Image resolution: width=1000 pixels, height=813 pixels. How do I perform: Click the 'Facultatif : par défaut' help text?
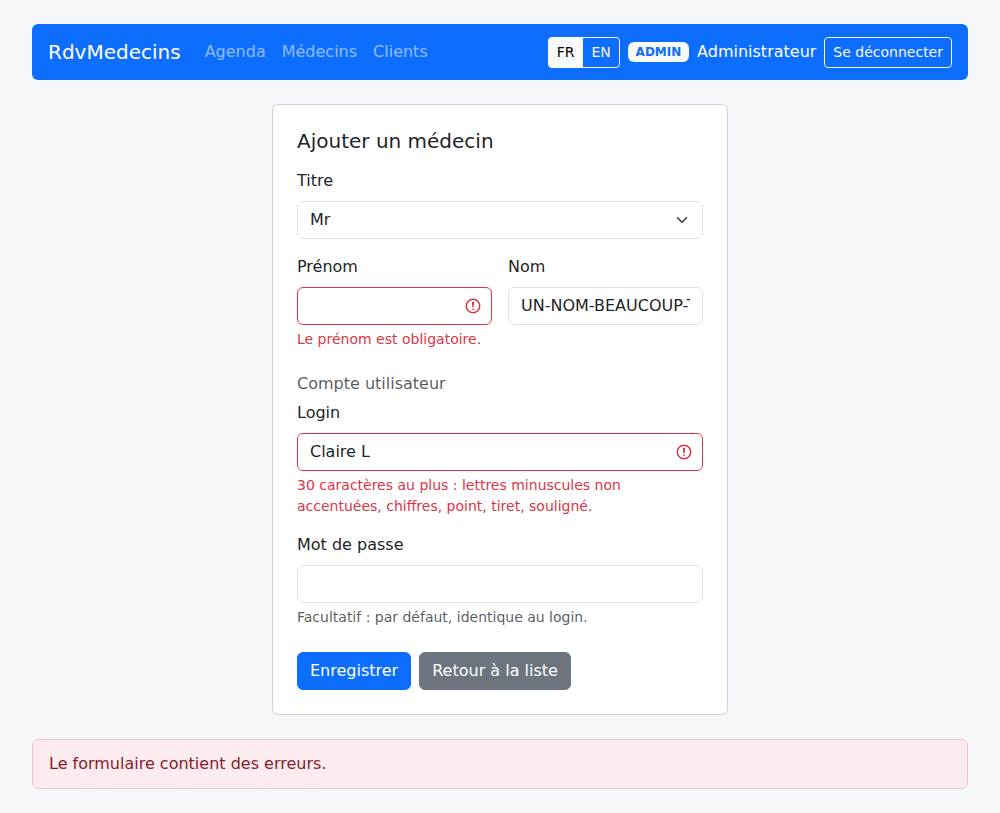pyautogui.click(x=442, y=617)
